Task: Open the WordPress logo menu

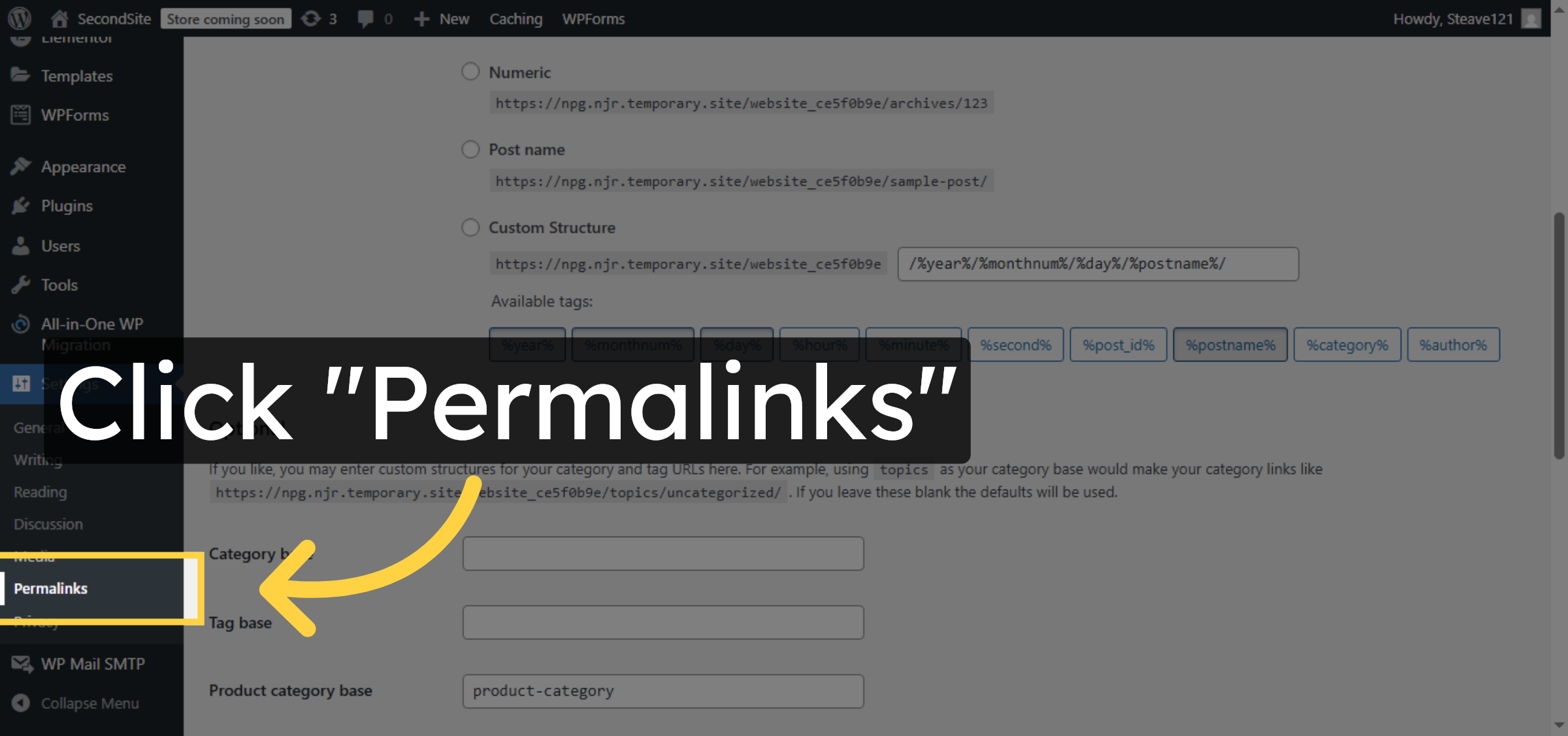Action: 19,18
